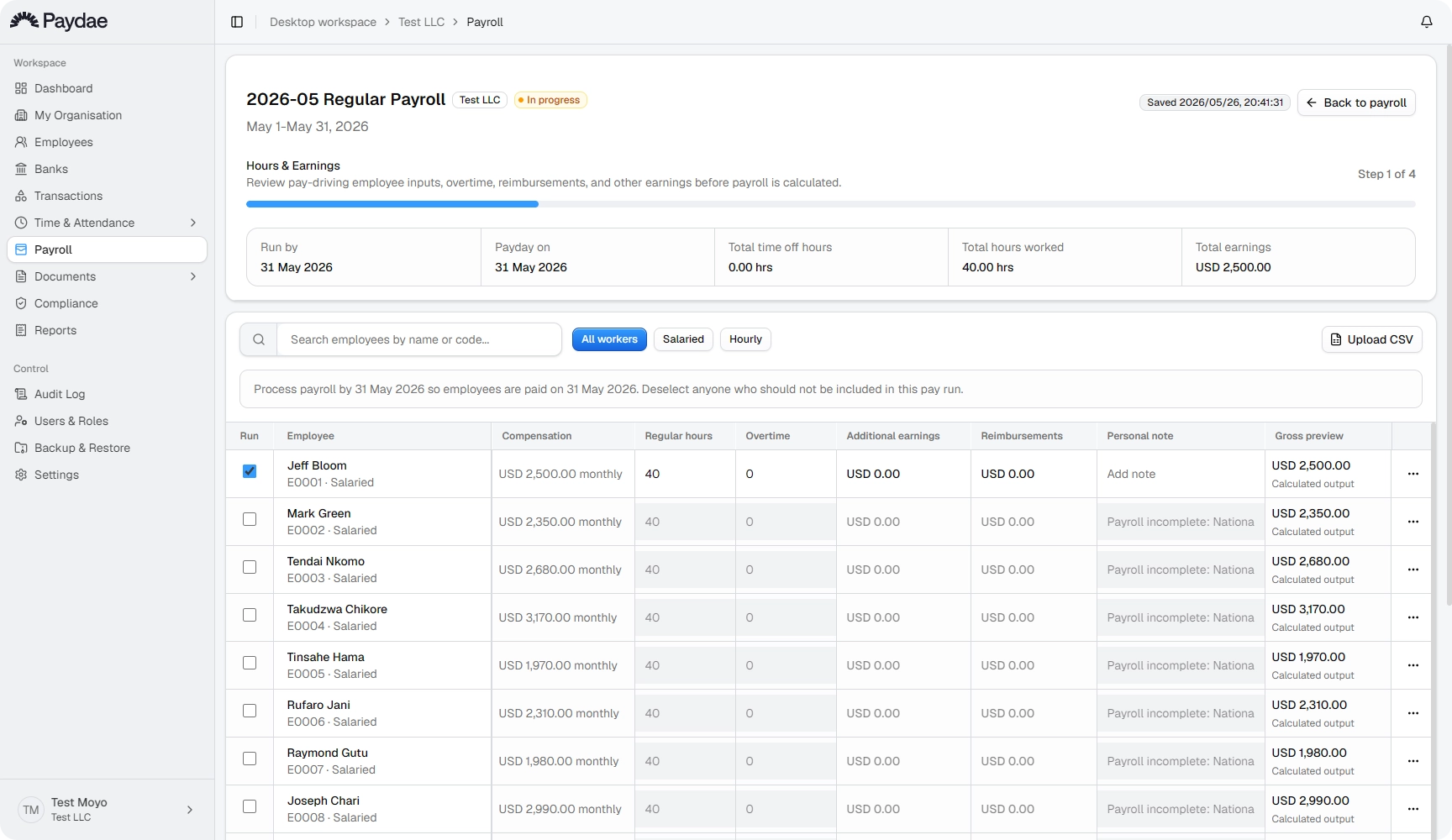Filter to Hourly workers

(745, 339)
